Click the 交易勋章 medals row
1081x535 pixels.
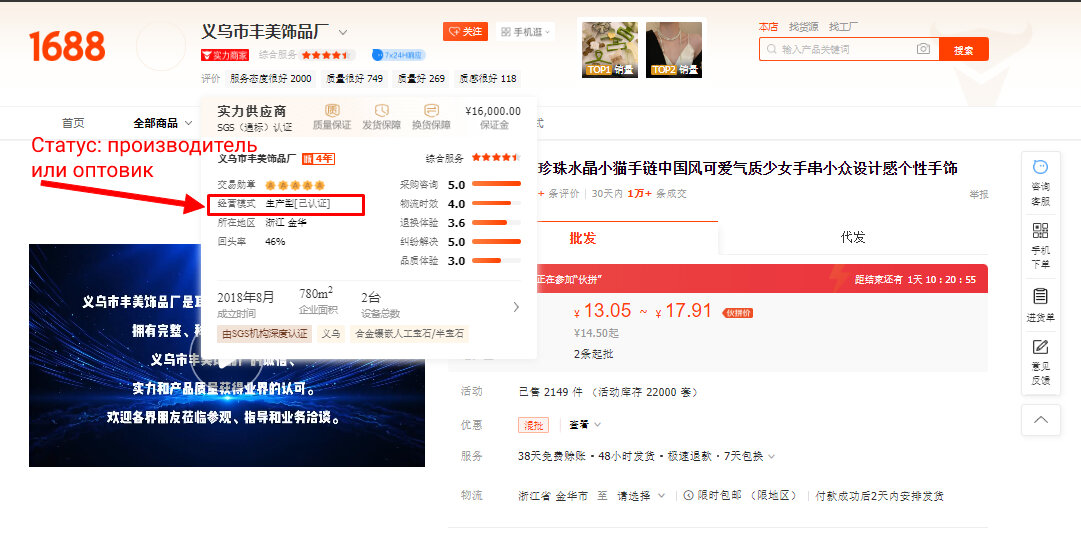271,185
